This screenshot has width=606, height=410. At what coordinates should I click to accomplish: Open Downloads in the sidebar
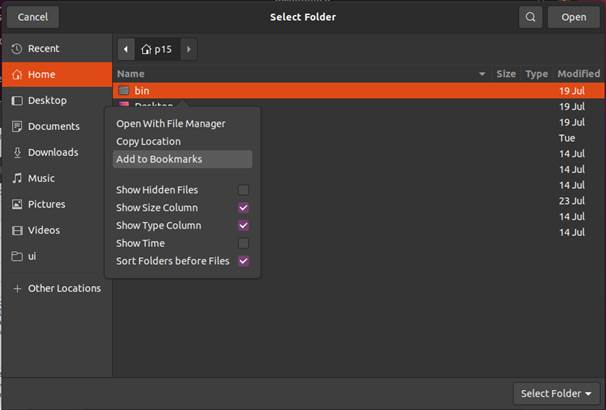click(x=57, y=152)
